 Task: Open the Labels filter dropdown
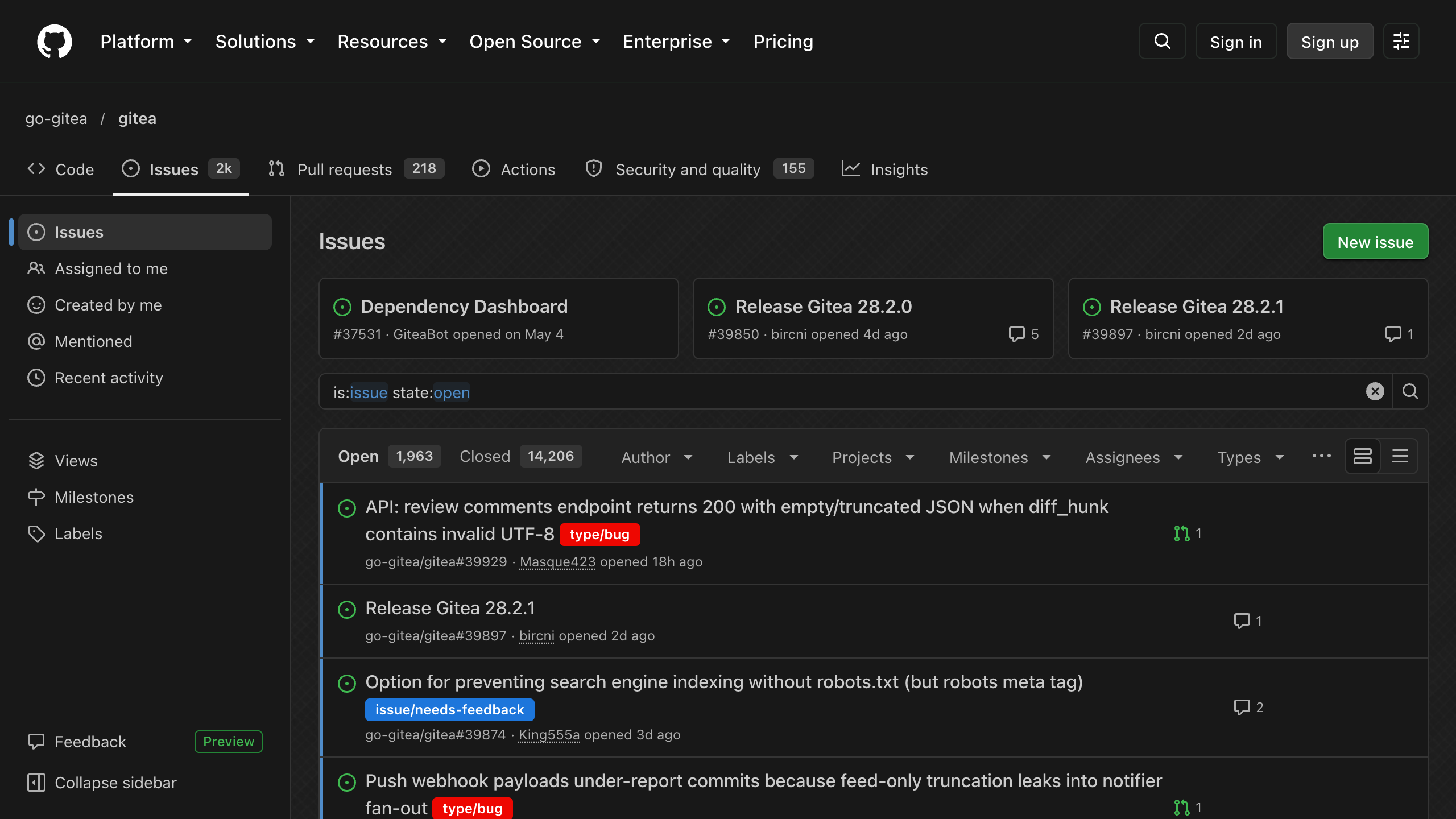[x=763, y=457]
